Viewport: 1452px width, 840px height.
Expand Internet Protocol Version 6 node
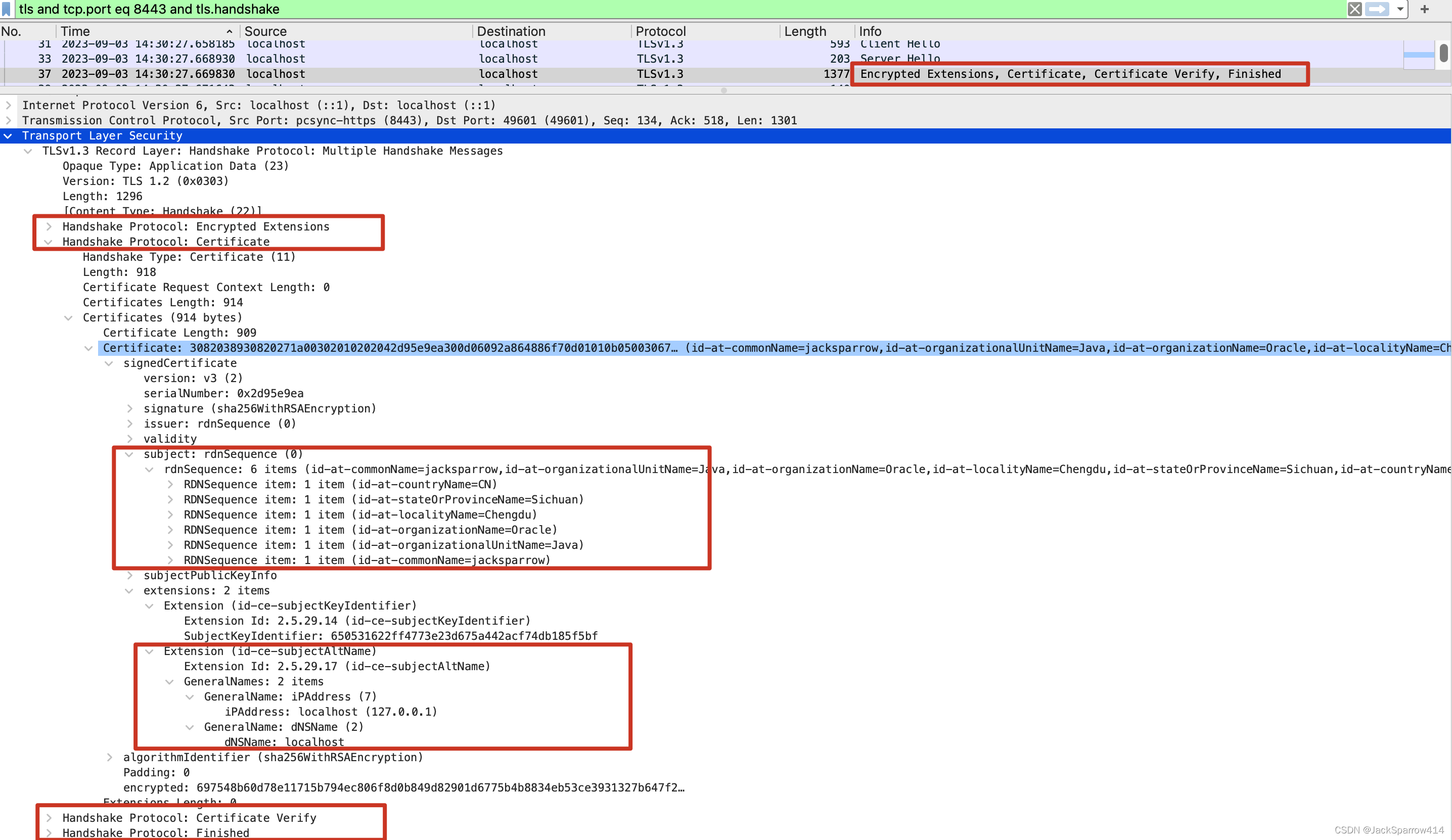[x=8, y=106]
